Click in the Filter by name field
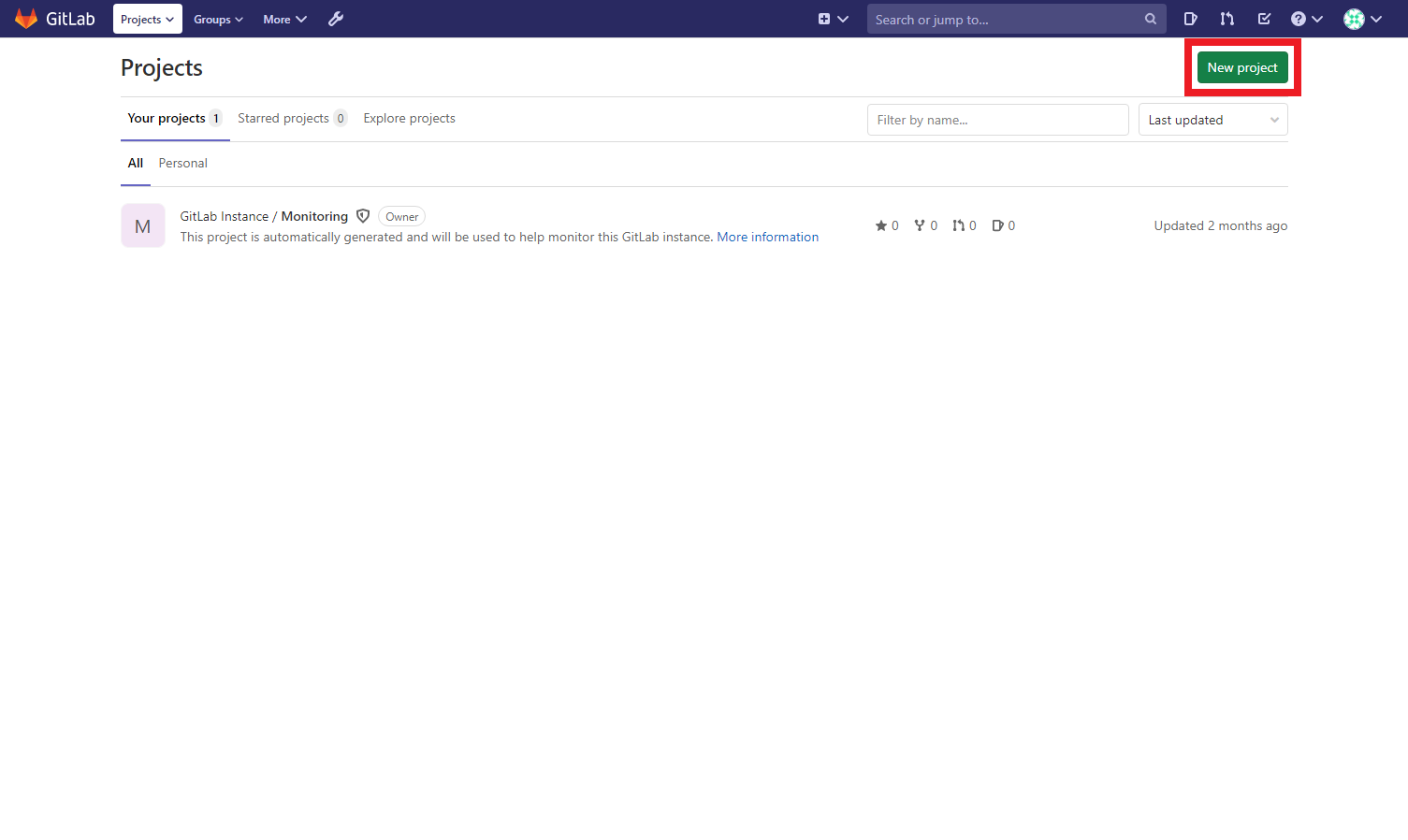This screenshot has height=840, width=1408. (x=997, y=120)
